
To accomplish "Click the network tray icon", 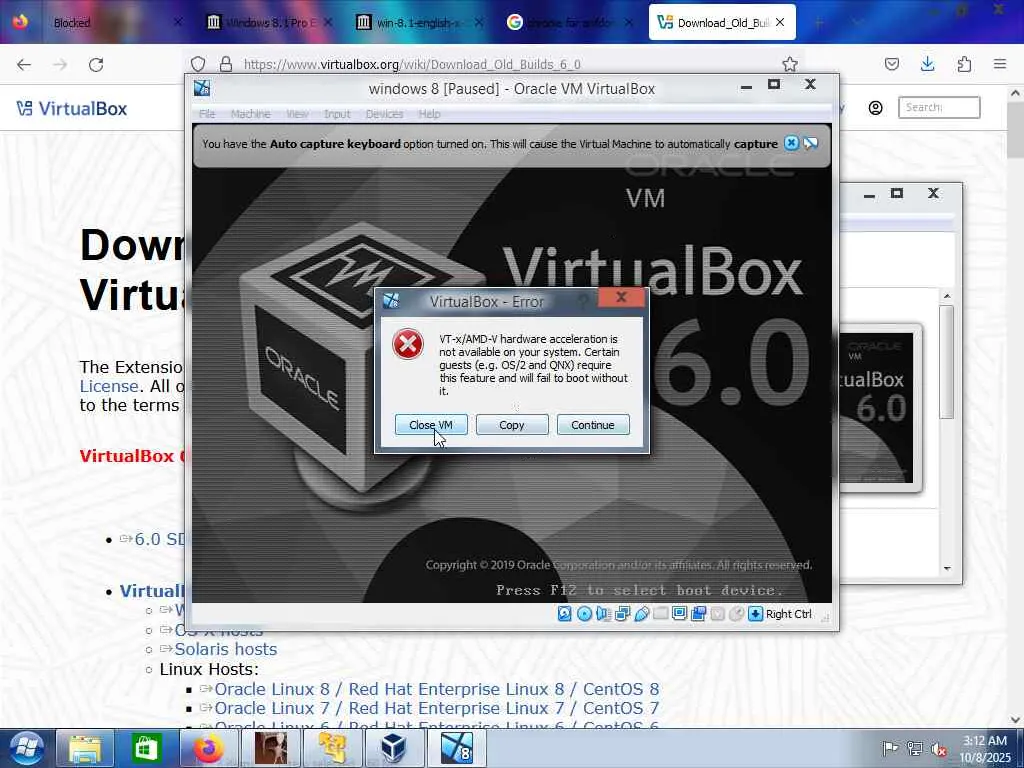I will 915,749.
